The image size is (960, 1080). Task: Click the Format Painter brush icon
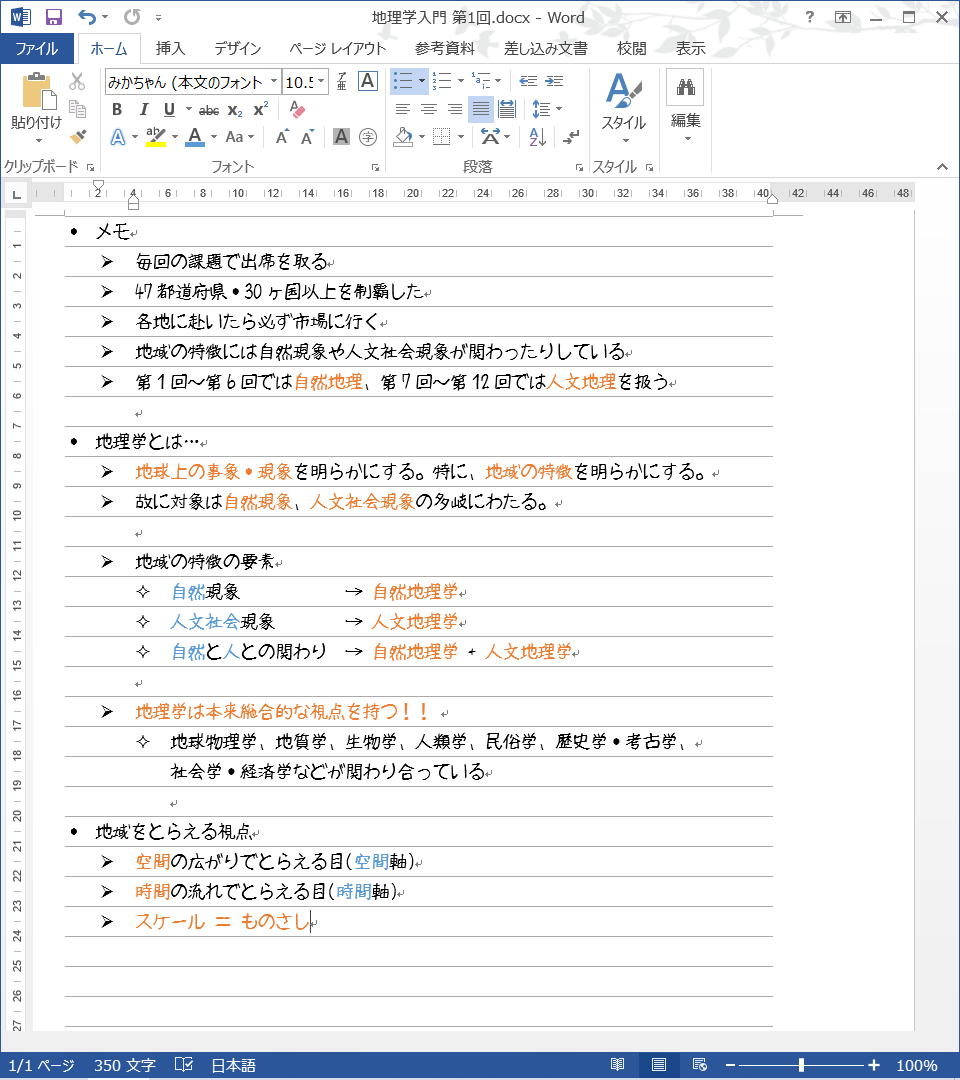pyautogui.click(x=78, y=136)
